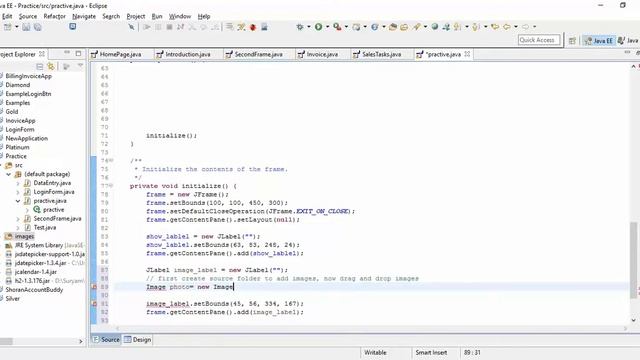
Task: Click the error marker on line 89
Action: pyautogui.click(x=94, y=287)
